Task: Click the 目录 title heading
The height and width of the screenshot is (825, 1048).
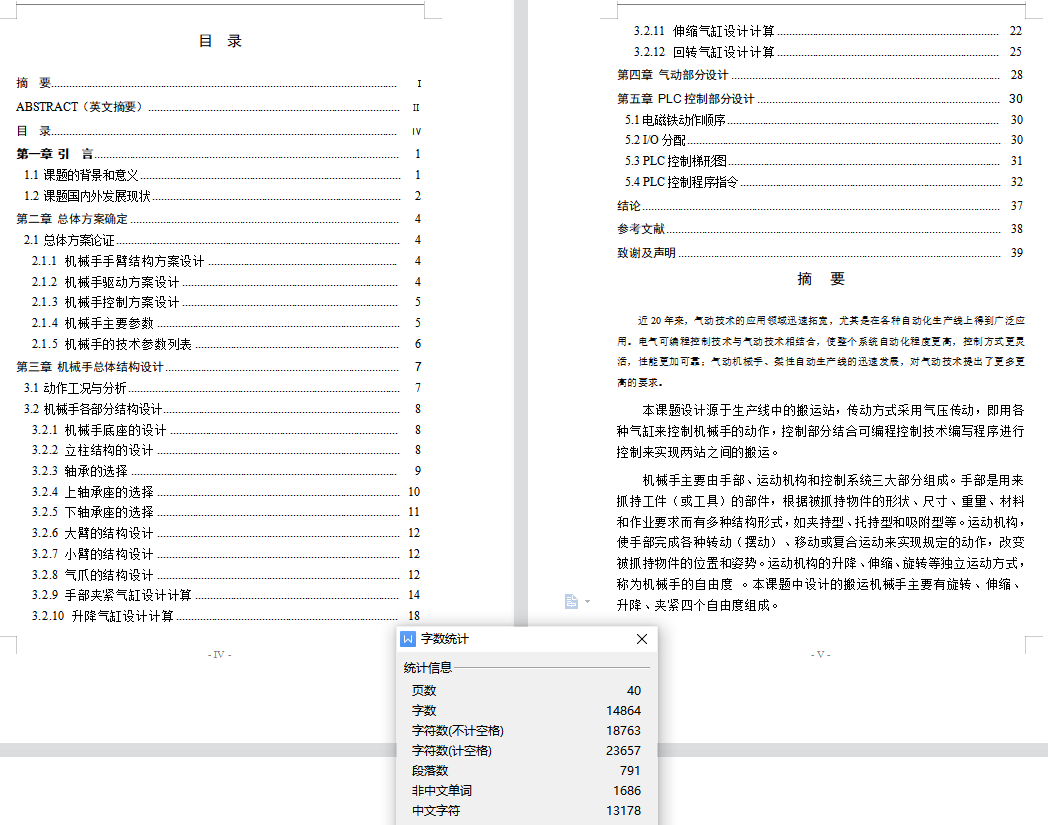Action: pos(221,41)
